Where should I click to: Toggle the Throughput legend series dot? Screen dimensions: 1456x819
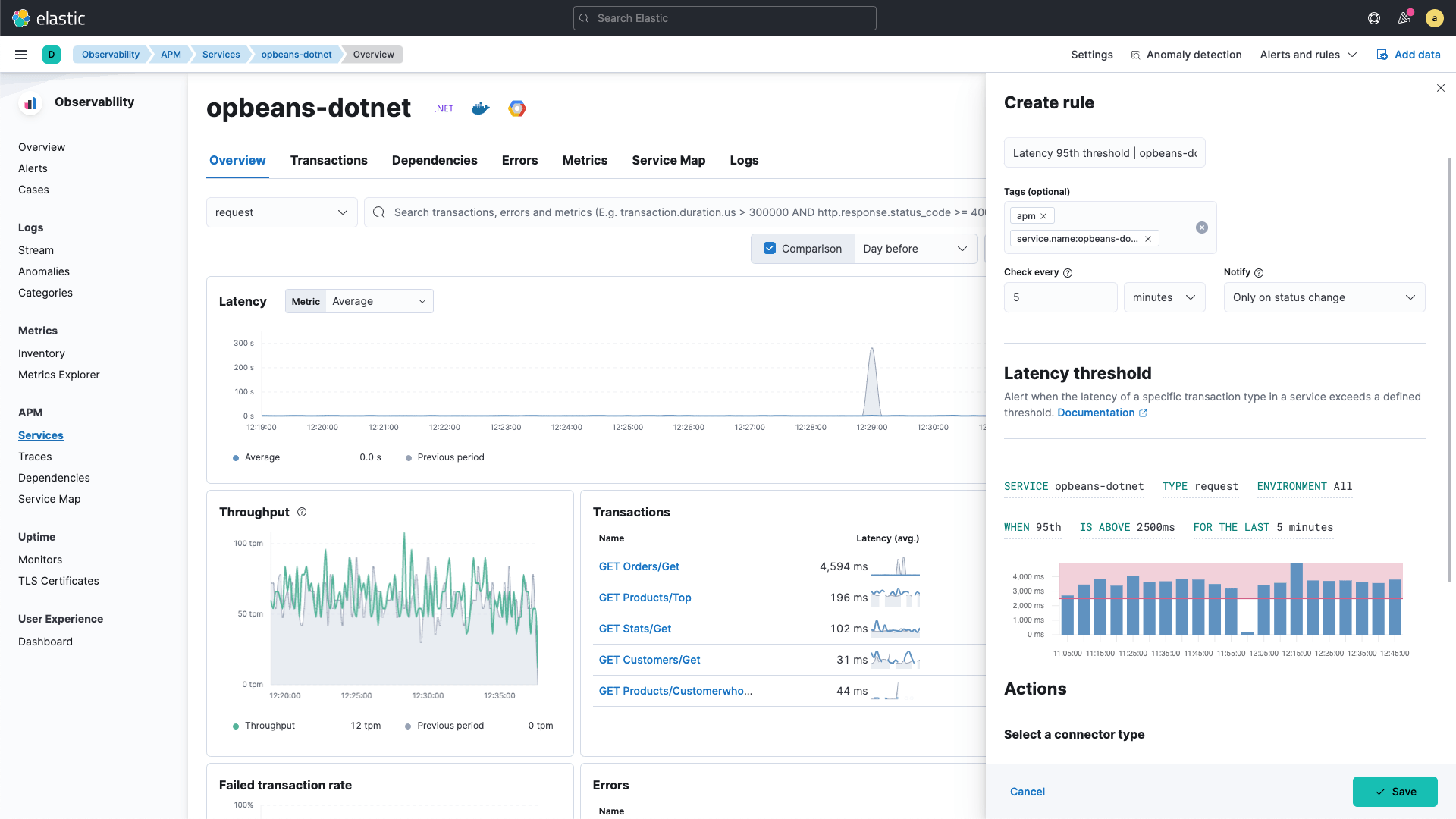[236, 726]
